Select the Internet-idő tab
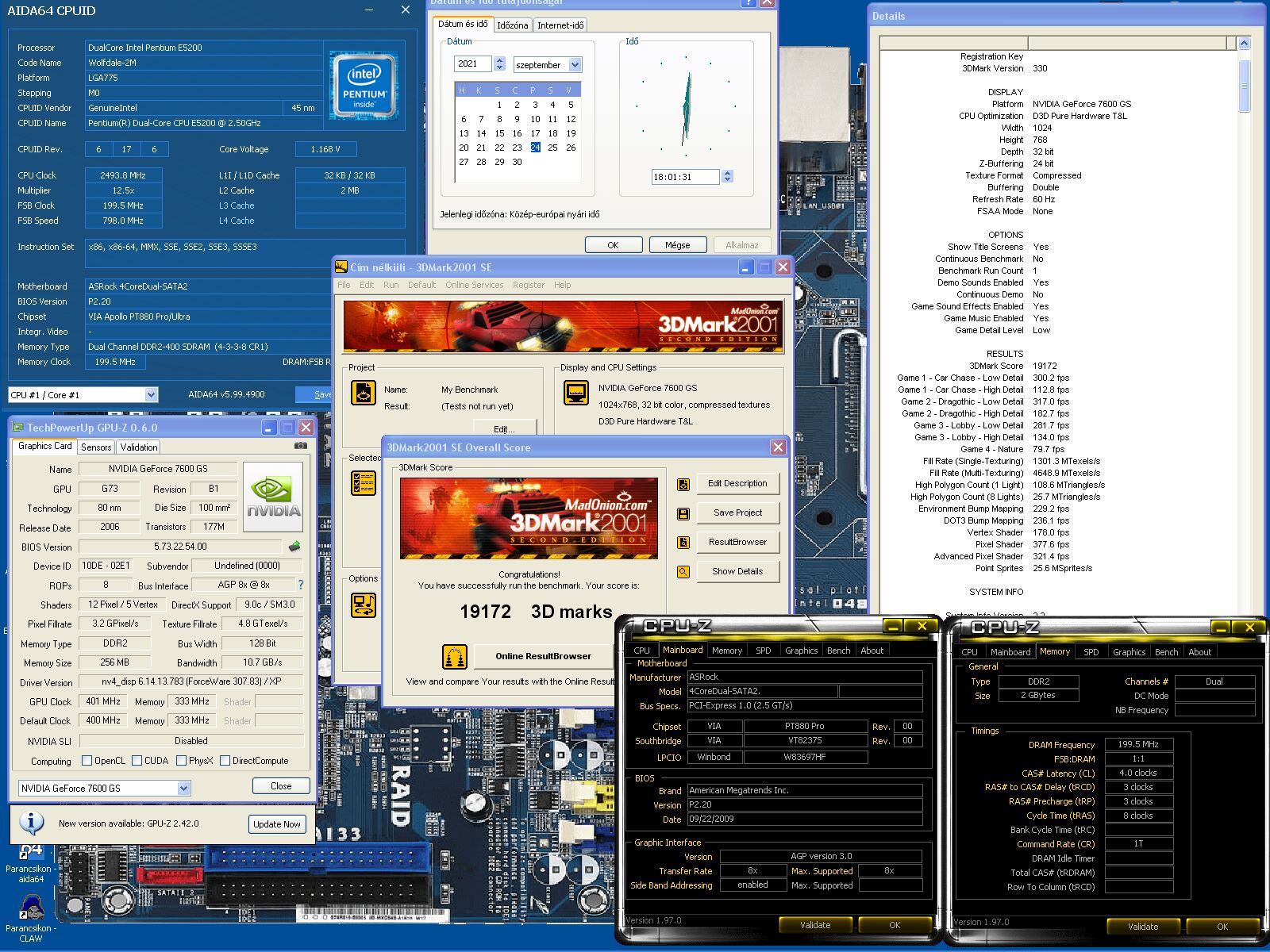This screenshot has width=1270, height=952. tap(560, 25)
